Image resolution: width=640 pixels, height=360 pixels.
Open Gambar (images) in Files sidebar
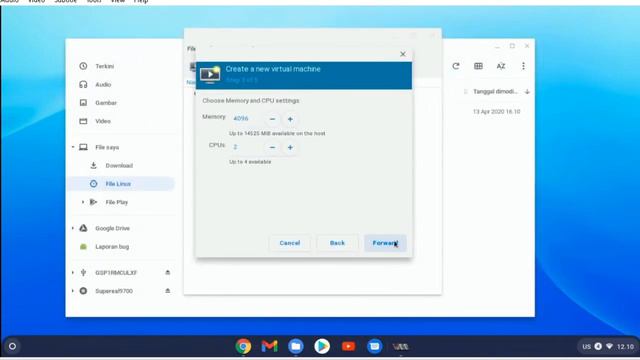(106, 103)
